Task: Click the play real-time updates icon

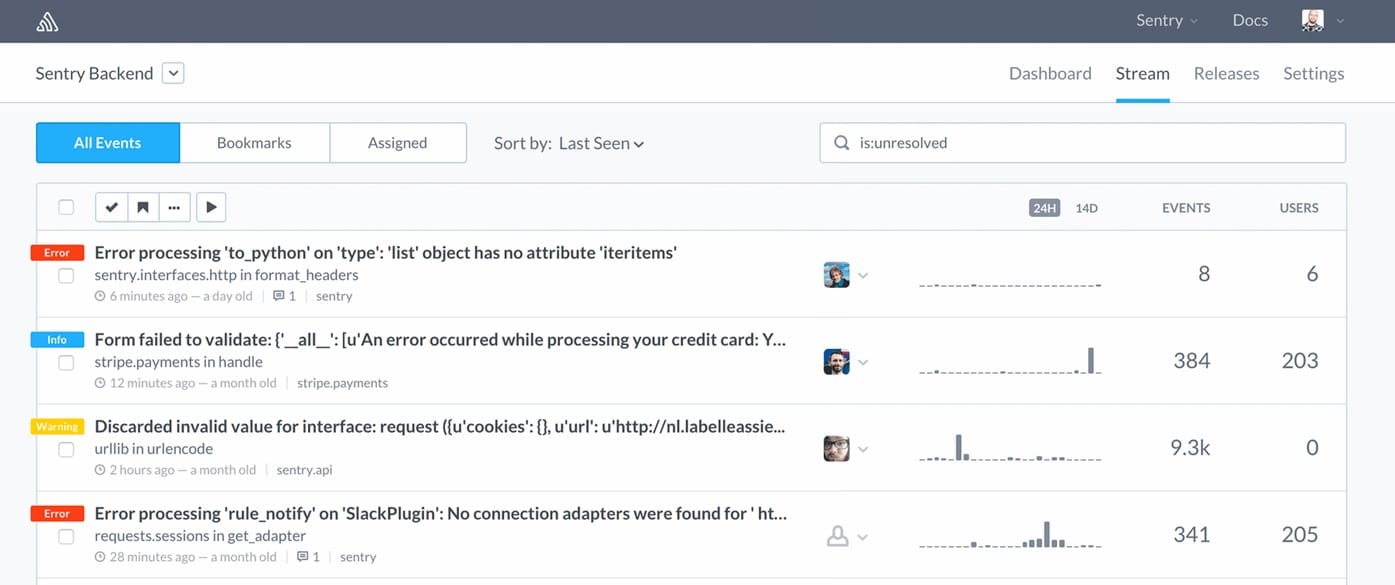Action: pos(211,207)
